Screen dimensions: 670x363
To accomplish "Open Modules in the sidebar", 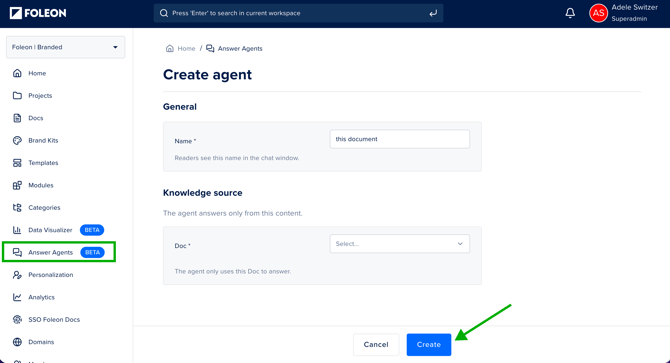I will (41, 185).
